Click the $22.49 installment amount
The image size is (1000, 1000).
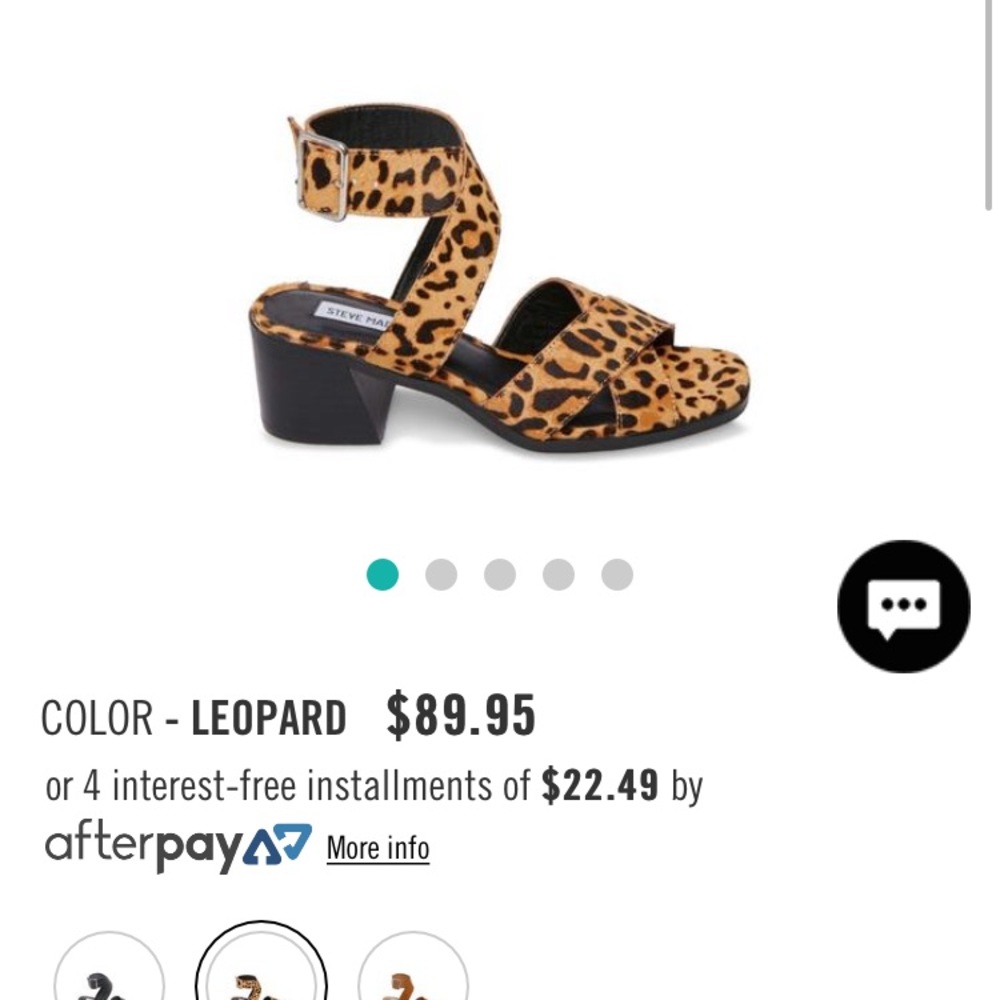(600, 784)
